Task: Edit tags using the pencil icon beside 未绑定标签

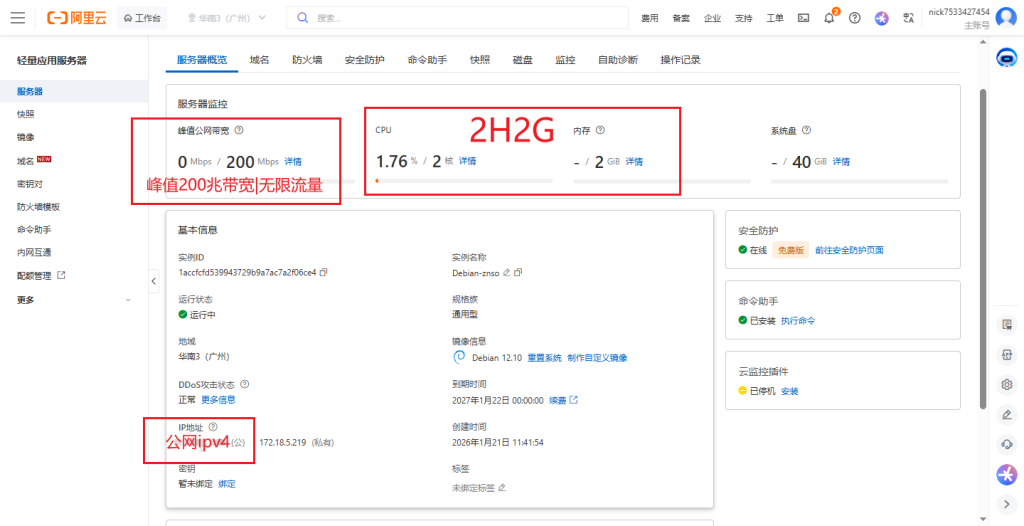Action: 502,488
